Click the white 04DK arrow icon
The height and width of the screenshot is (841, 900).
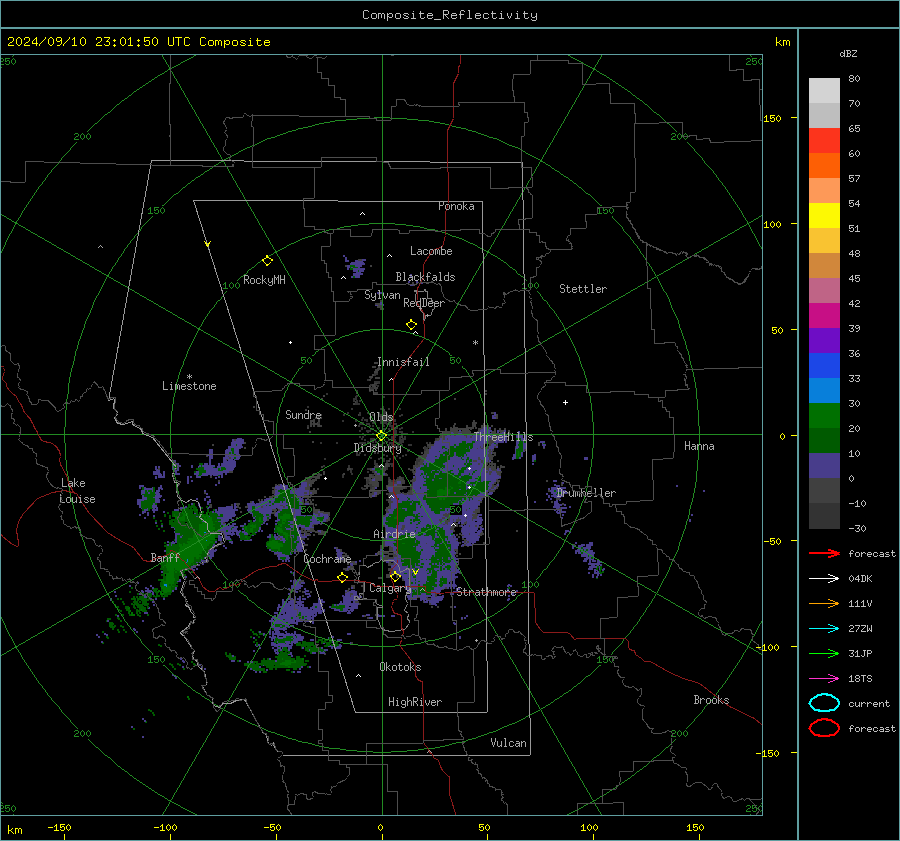(x=824, y=579)
